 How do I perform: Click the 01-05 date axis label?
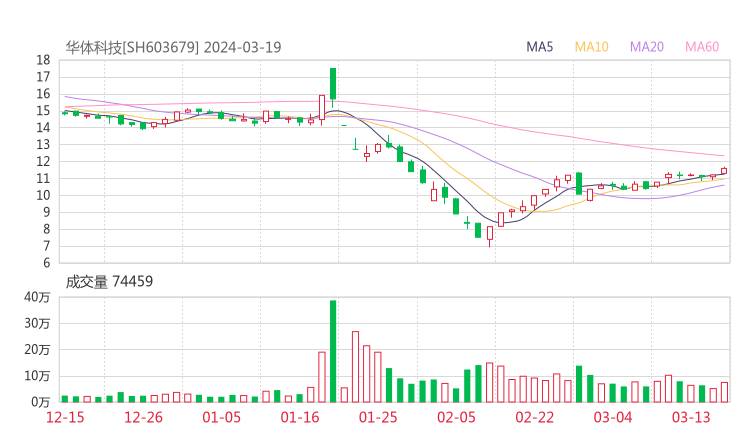(221, 417)
